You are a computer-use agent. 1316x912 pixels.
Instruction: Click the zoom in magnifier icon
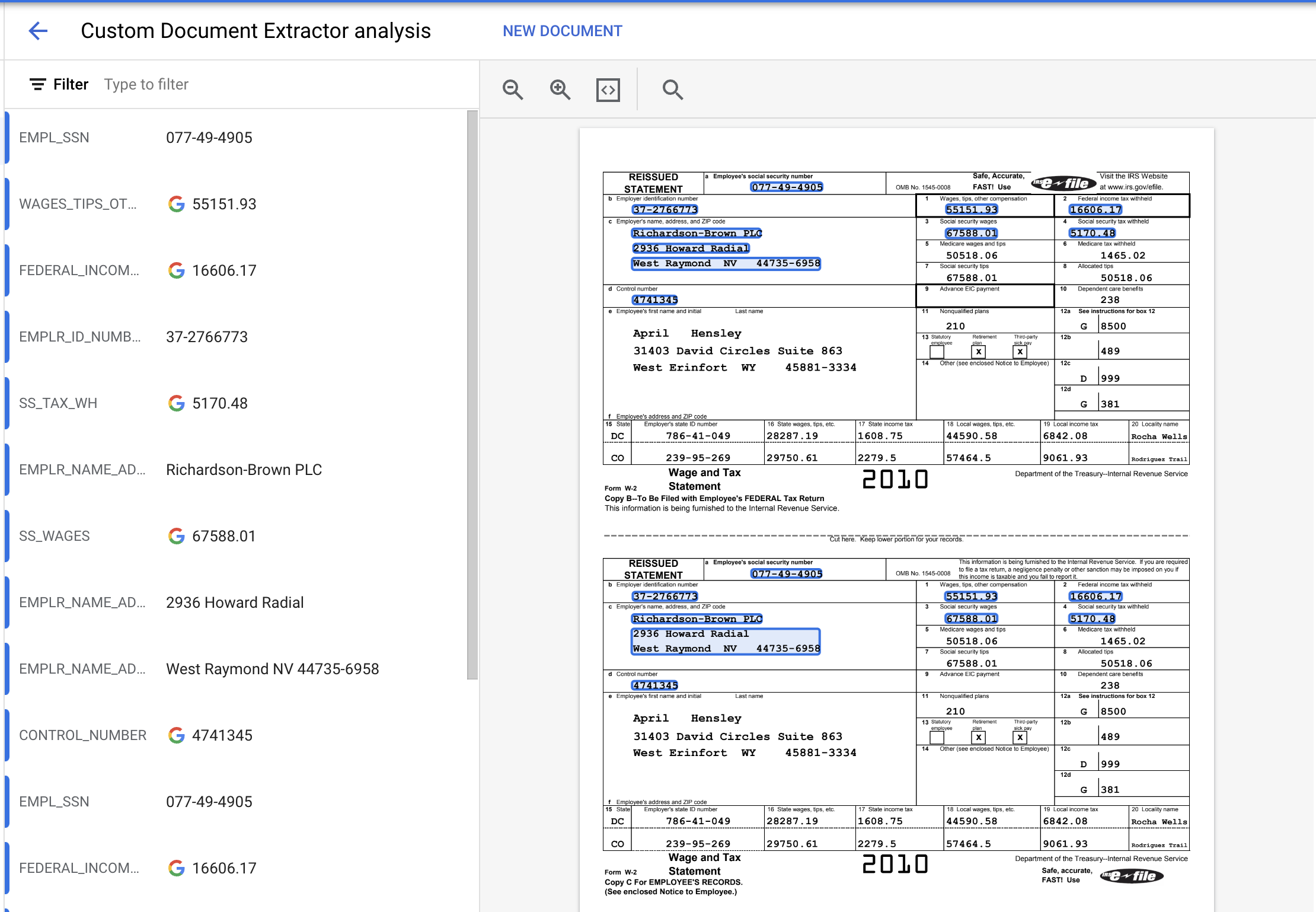[x=560, y=90]
